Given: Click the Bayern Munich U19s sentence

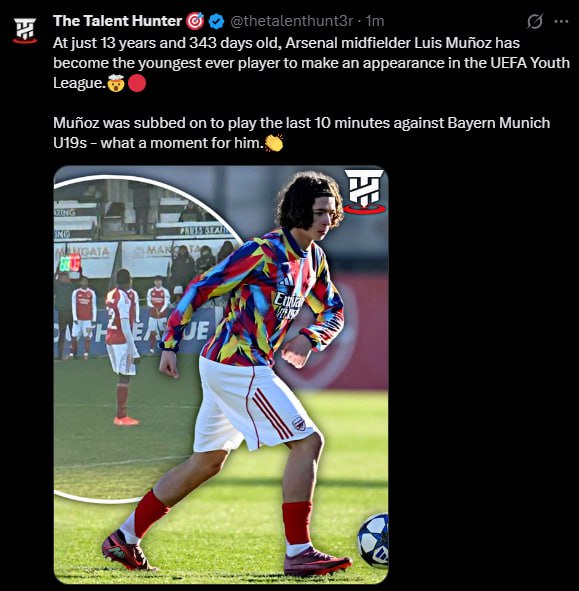Looking at the screenshot, I should [302, 133].
